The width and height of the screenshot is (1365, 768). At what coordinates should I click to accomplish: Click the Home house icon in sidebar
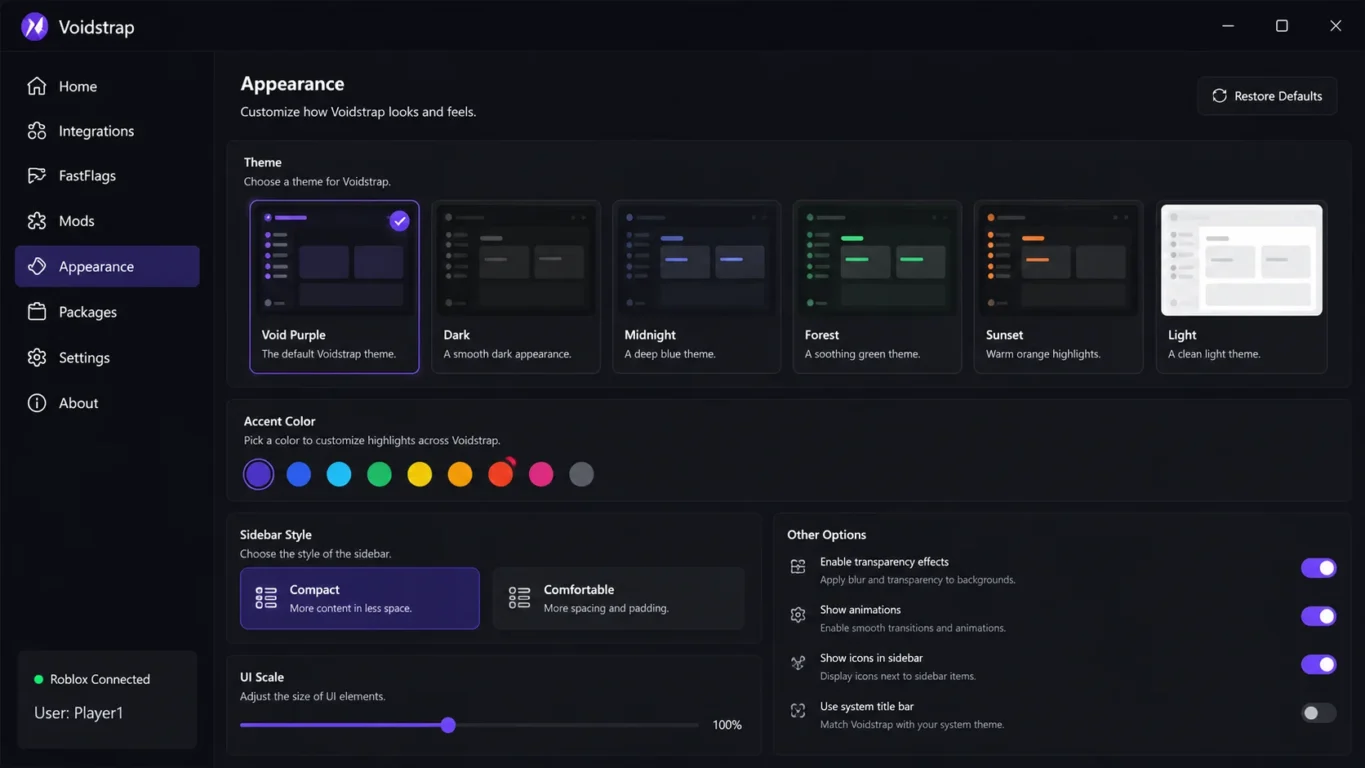point(37,86)
